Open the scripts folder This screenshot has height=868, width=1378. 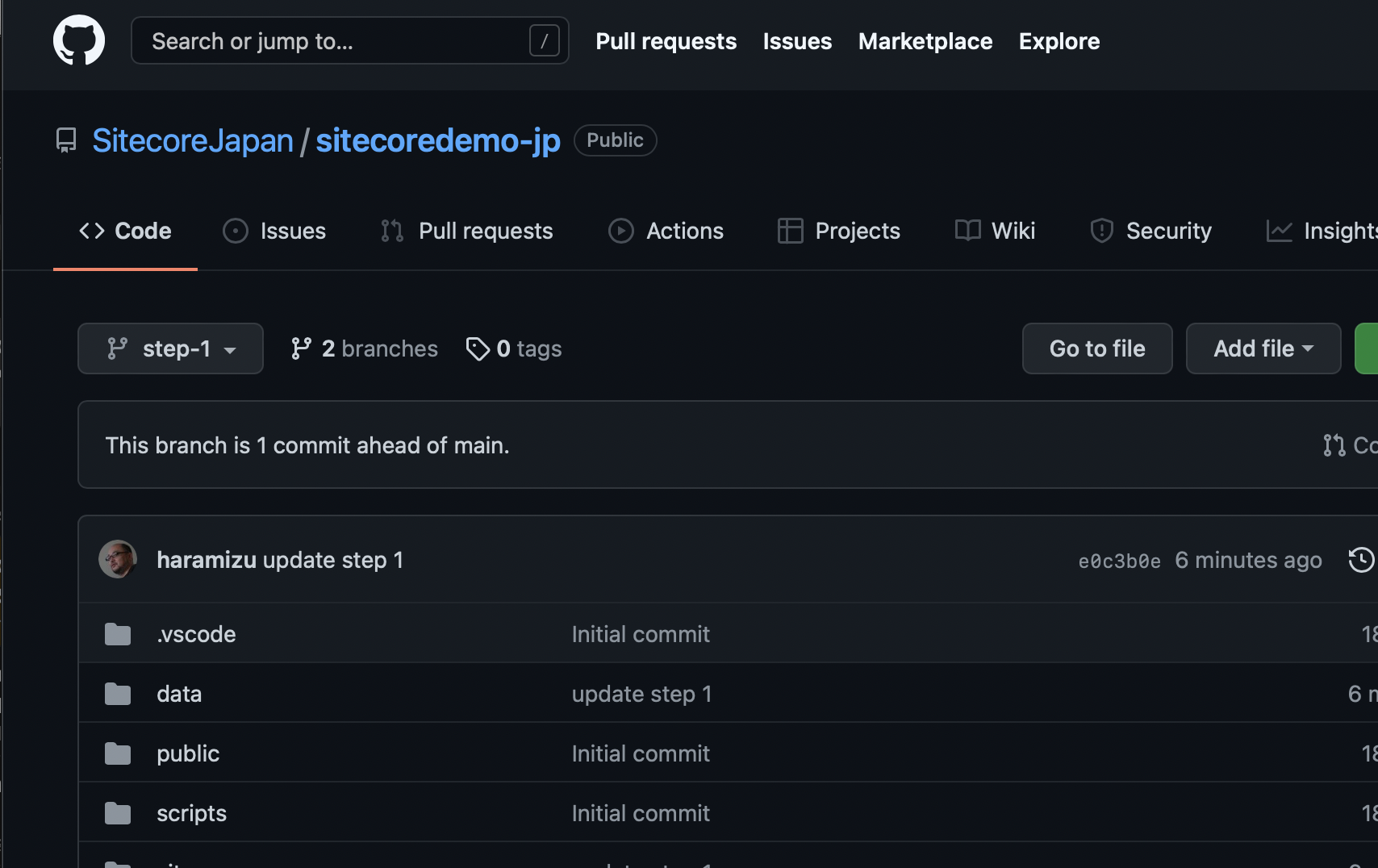point(191,813)
